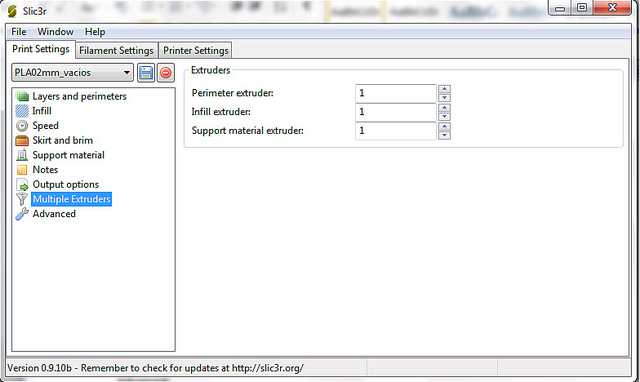Click the red delete preset icon
Image resolution: width=640 pixels, height=382 pixels.
166,73
